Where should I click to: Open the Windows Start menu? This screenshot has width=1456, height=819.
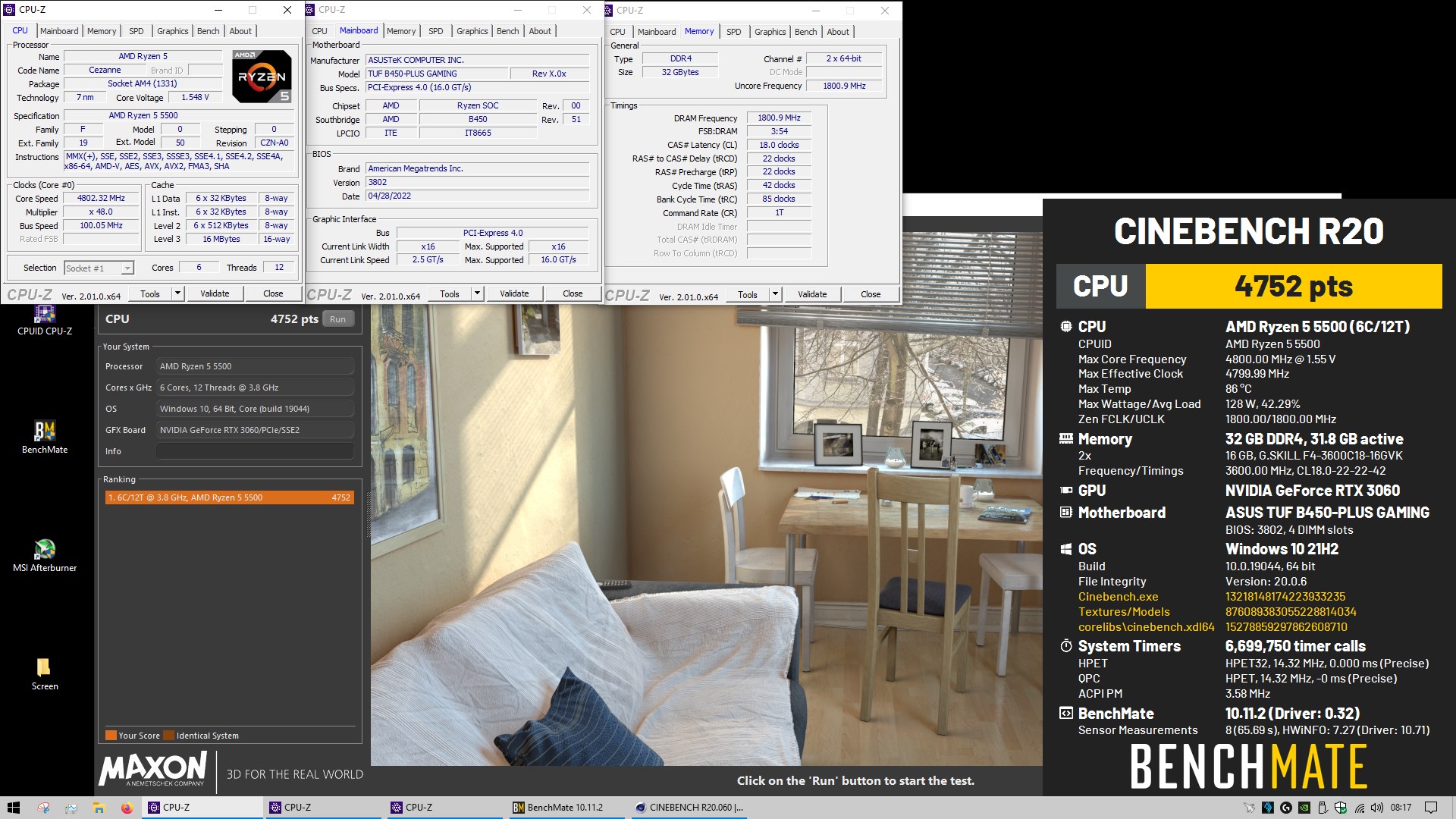coord(14,808)
